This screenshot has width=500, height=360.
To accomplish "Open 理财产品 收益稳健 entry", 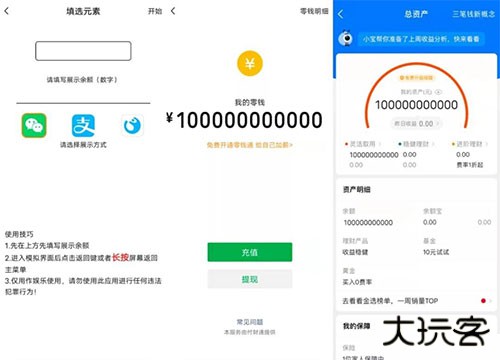I will (x=355, y=247).
